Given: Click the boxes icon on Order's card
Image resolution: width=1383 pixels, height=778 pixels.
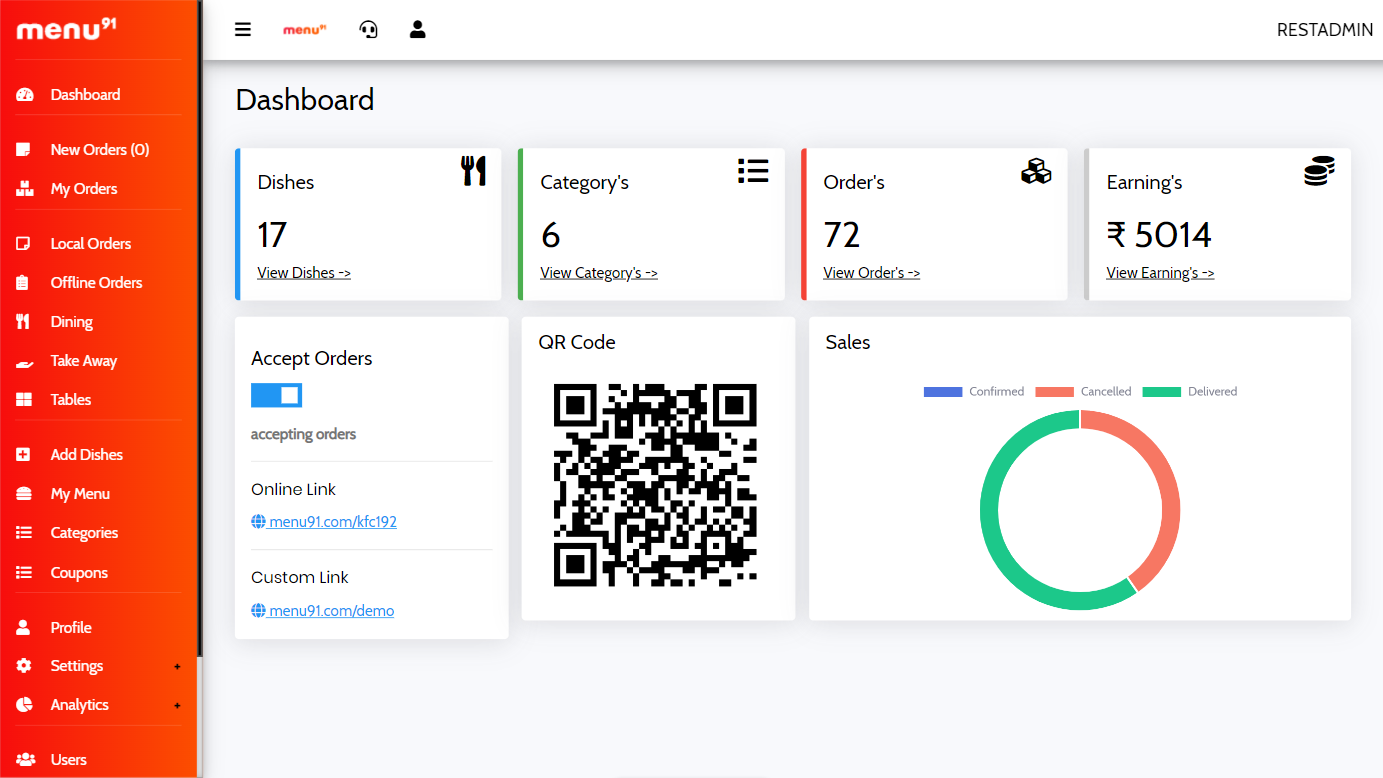Looking at the screenshot, I should click(1036, 171).
